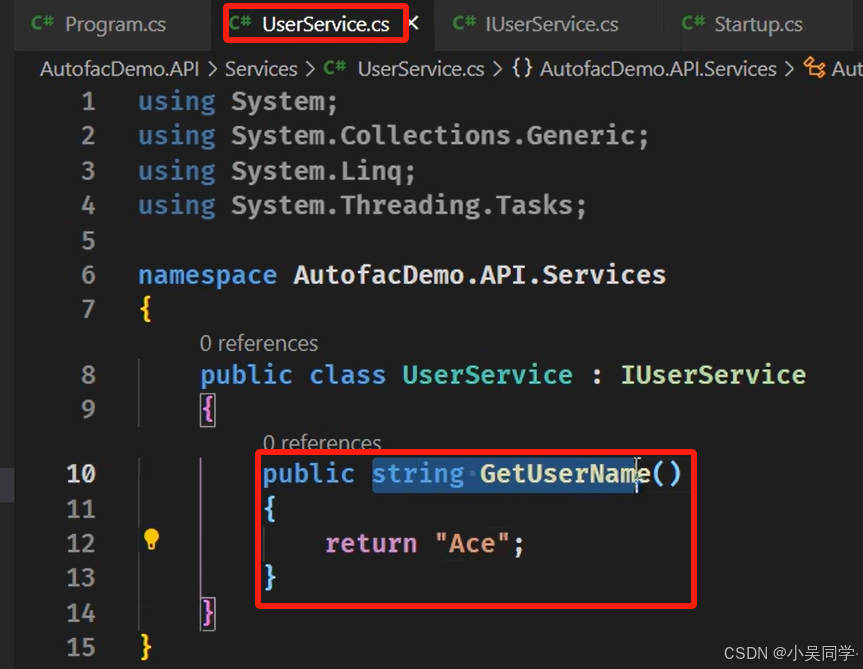Click the closing brace on line 15

[x=146, y=647]
